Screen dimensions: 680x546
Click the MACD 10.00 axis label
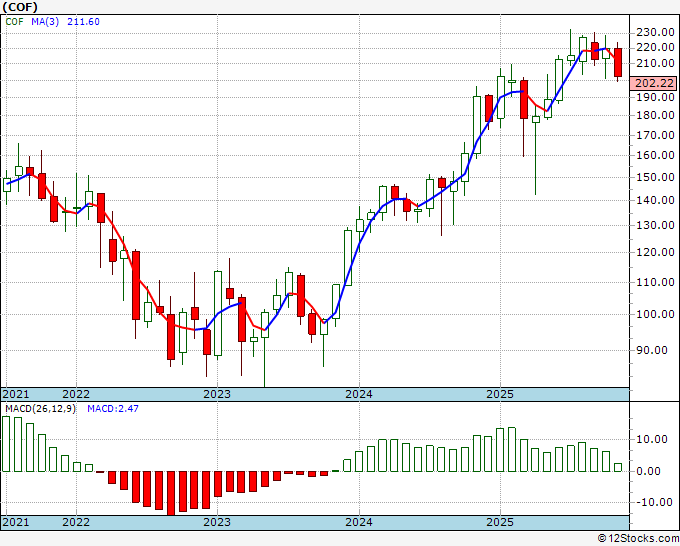652,439
